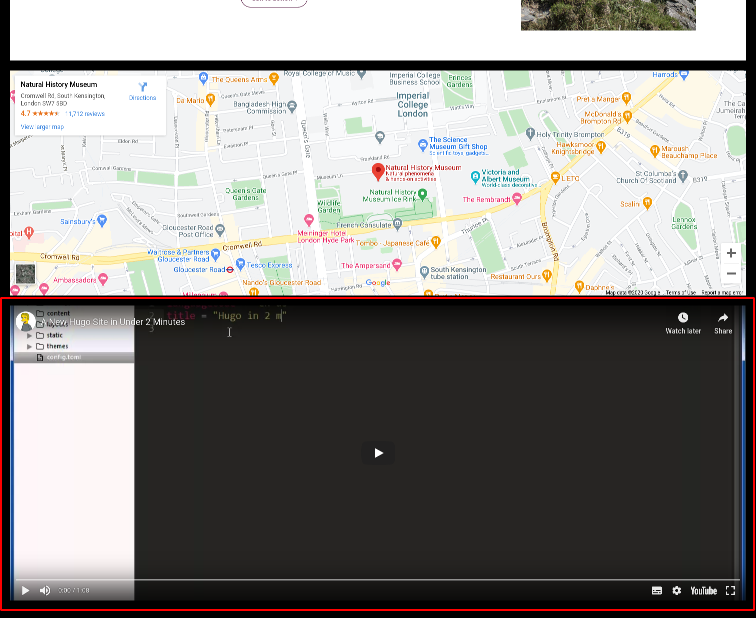Zoom in on the map with plus button
The width and height of the screenshot is (756, 618).
click(x=731, y=253)
